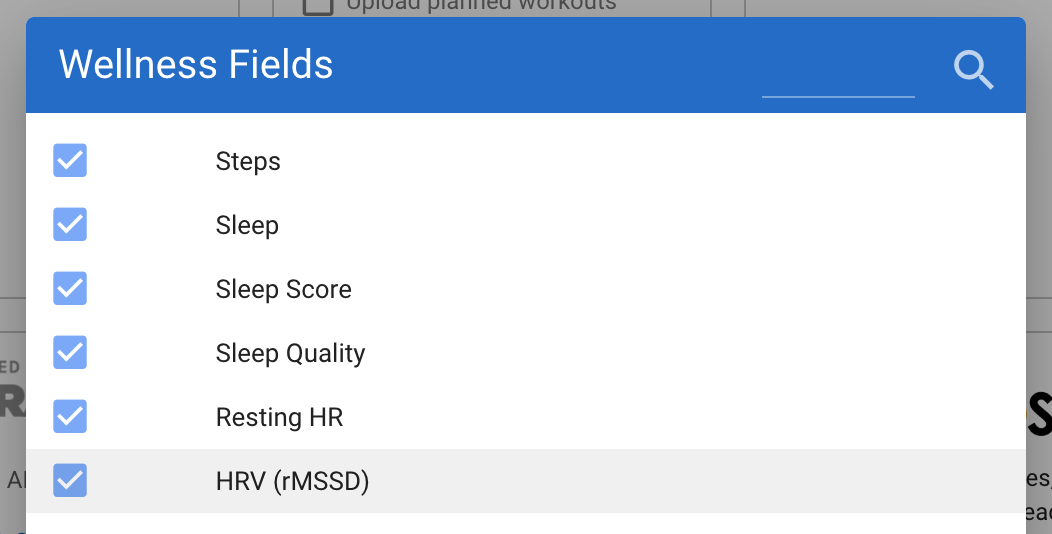
Task: Click the Sleep field name
Action: tap(247, 226)
